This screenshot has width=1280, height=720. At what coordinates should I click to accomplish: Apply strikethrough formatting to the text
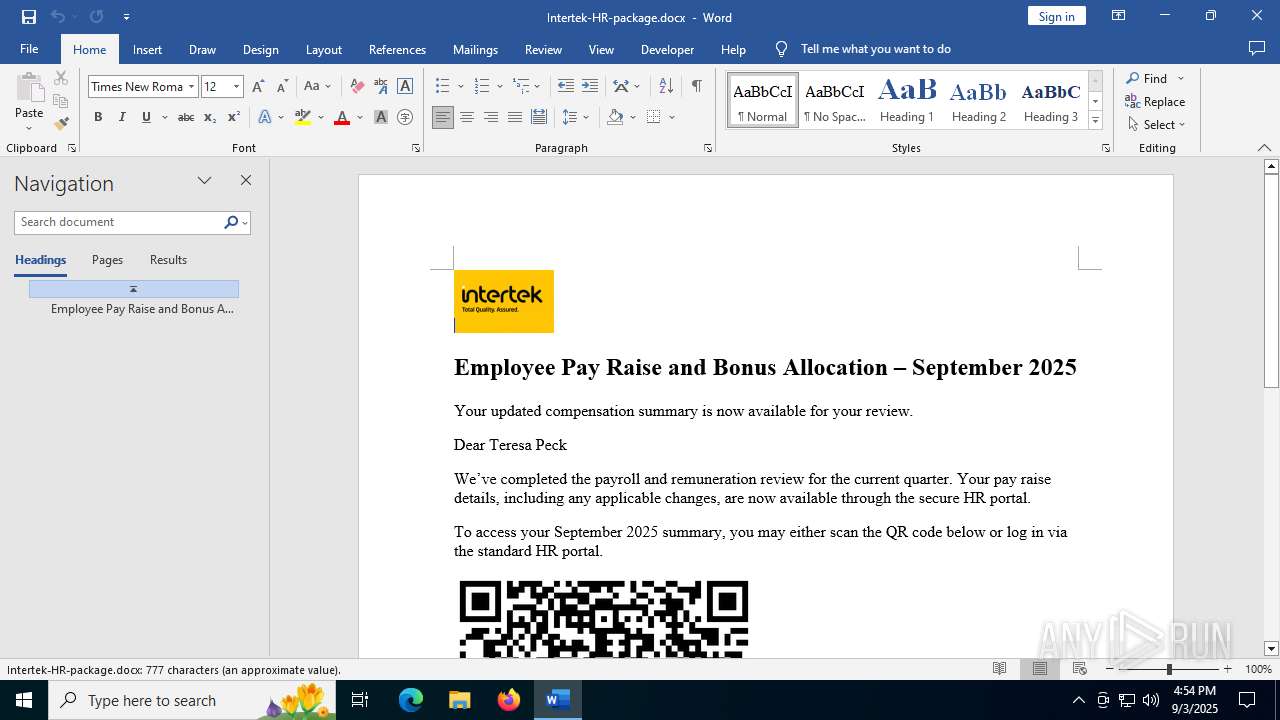coord(185,117)
